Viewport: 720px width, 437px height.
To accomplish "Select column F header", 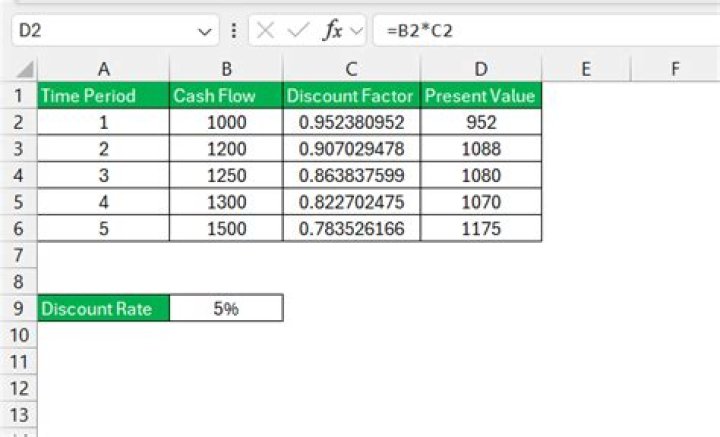I will 675,69.
